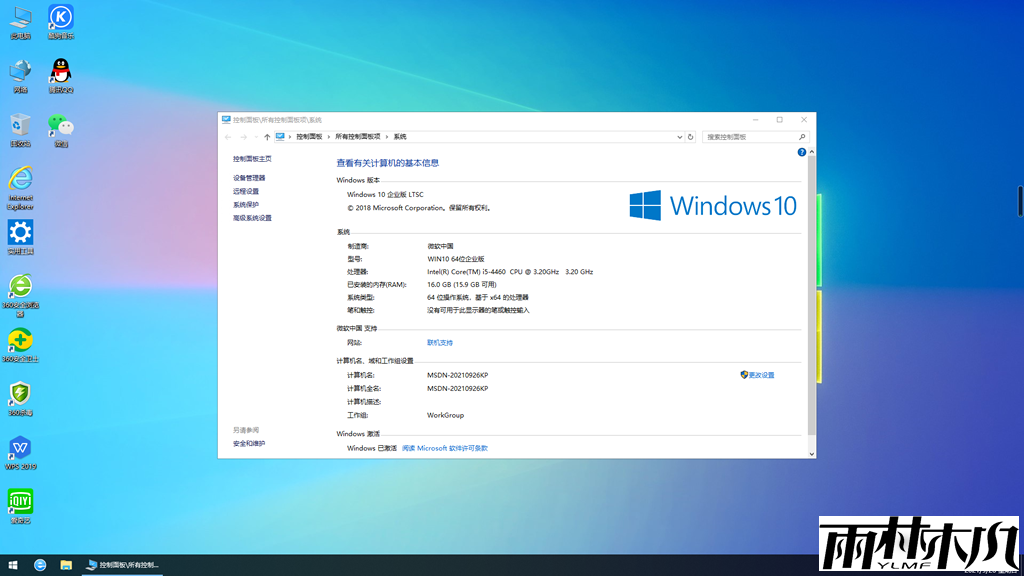Image resolution: width=1024 pixels, height=576 pixels.
Task: Open the address bar history dropdown
Action: click(679, 137)
